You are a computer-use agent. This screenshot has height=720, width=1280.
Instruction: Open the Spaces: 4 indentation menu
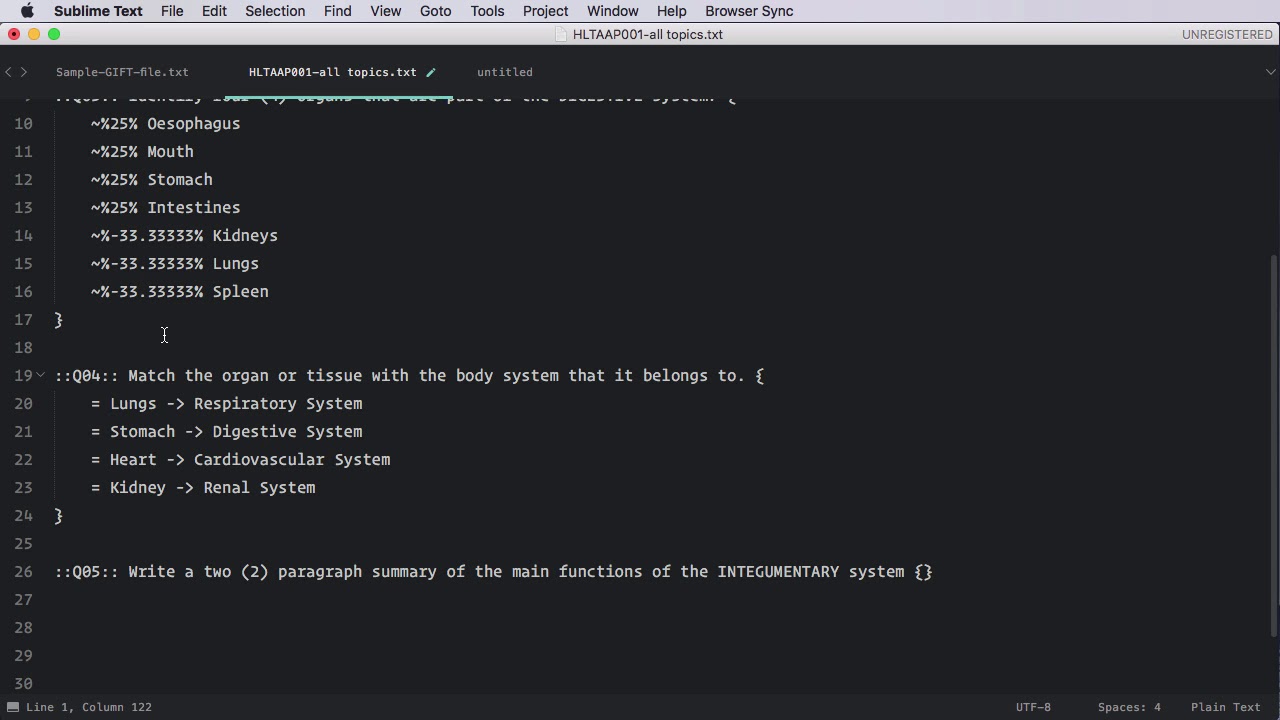coord(1129,707)
